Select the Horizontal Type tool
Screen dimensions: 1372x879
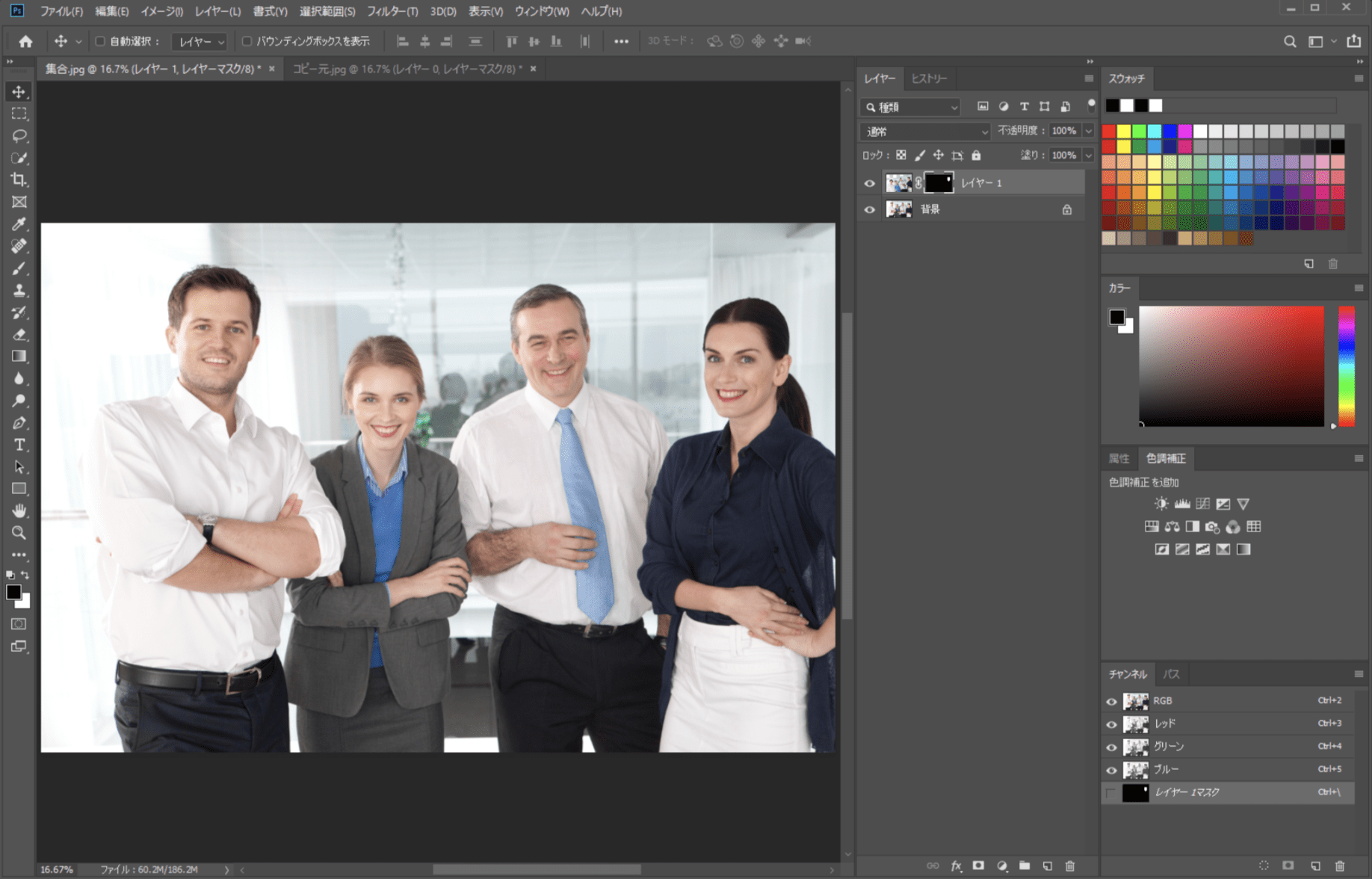[x=19, y=445]
